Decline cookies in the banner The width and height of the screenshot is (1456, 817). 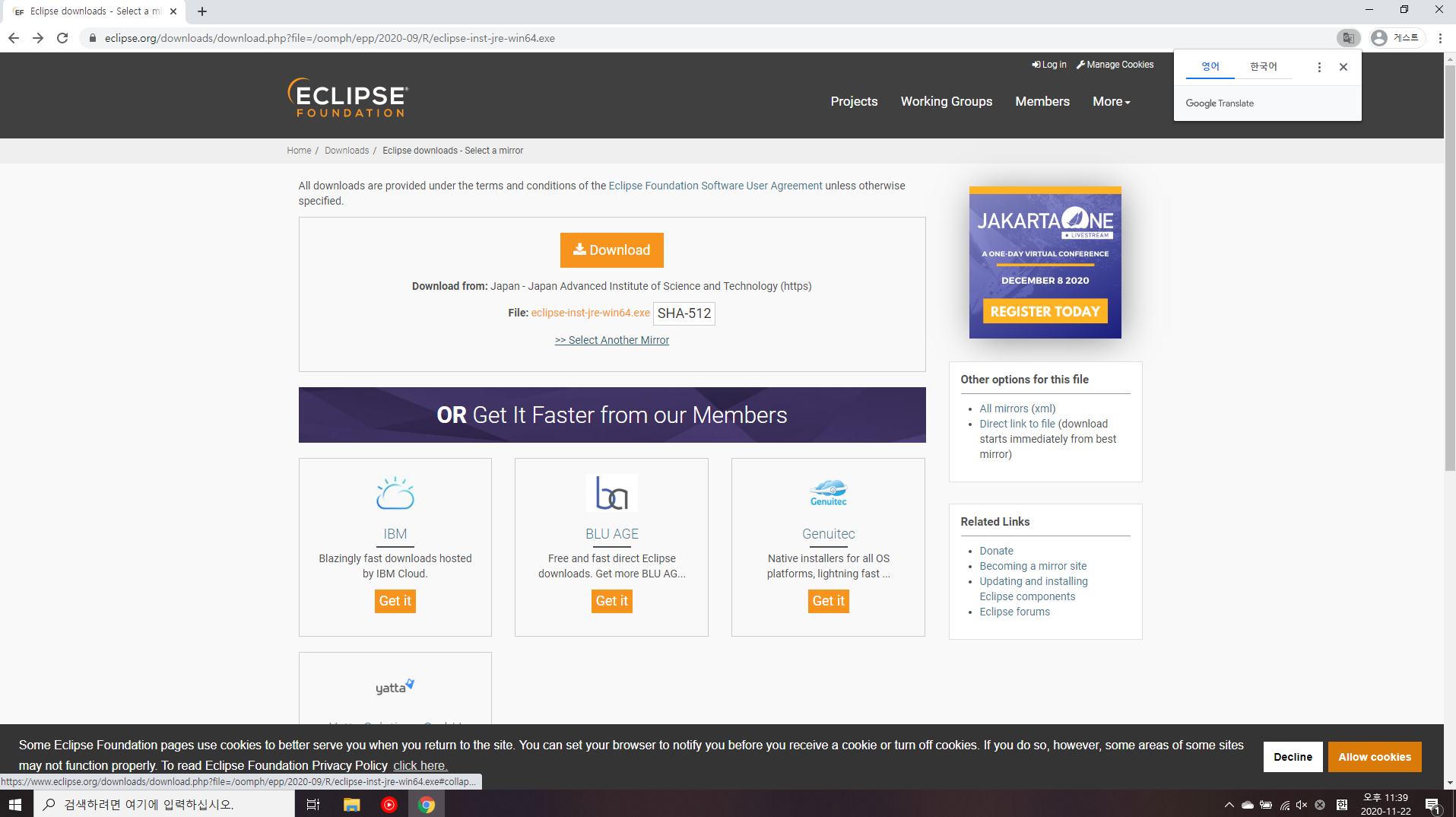tap(1293, 757)
